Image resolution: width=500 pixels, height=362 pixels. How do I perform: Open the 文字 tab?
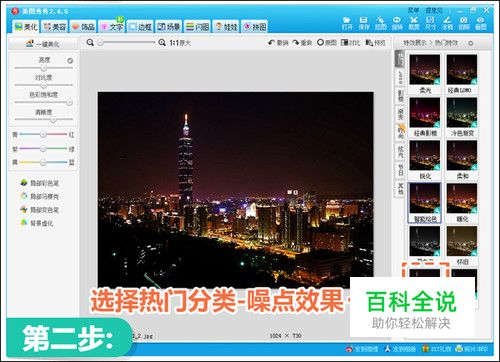pyautogui.click(x=112, y=26)
